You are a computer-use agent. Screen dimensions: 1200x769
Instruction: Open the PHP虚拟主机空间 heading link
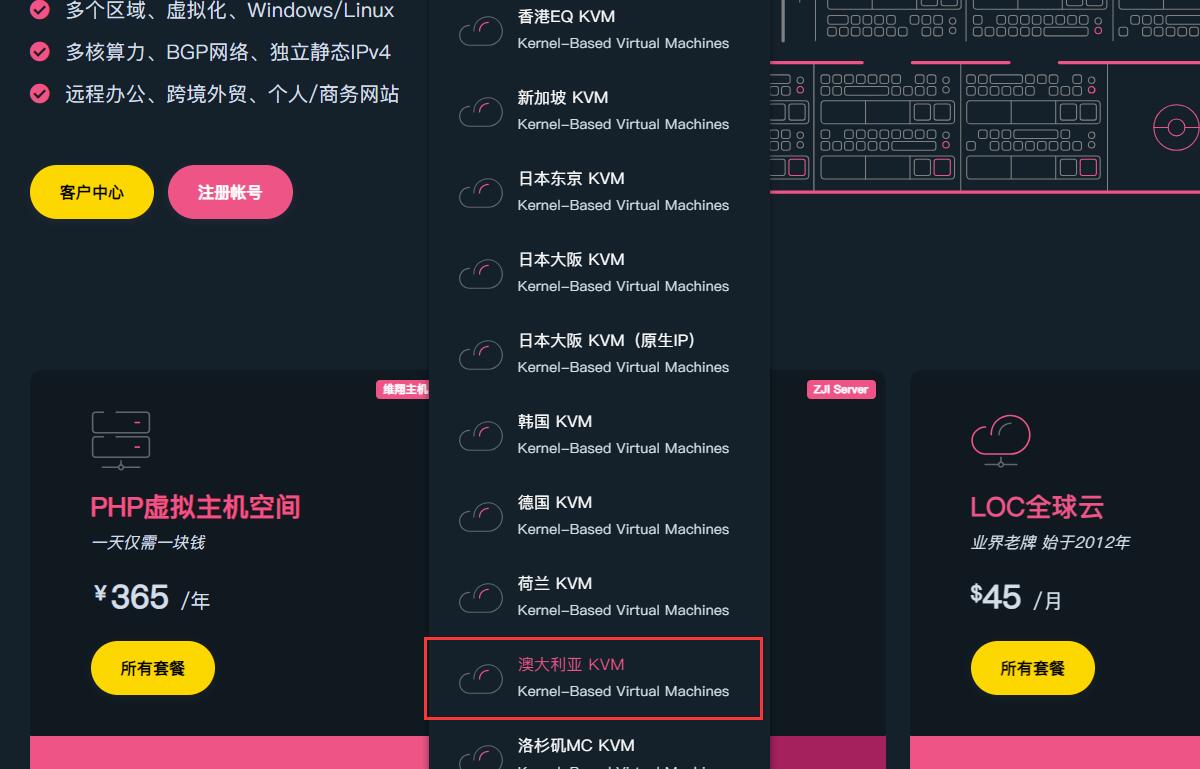195,507
